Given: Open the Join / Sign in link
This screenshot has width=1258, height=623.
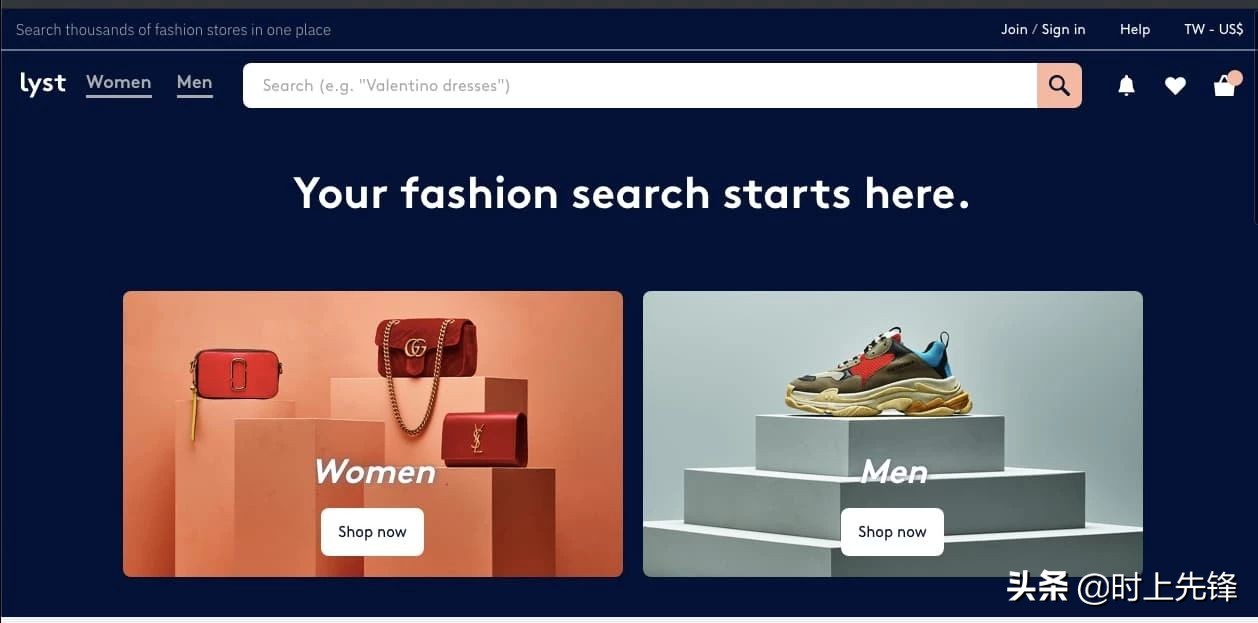Looking at the screenshot, I should coord(1043,29).
